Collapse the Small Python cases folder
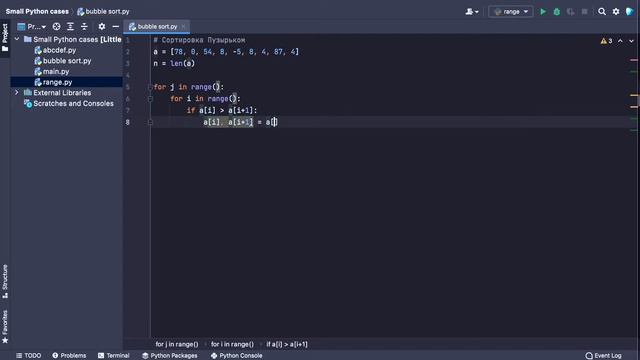 tap(17, 39)
